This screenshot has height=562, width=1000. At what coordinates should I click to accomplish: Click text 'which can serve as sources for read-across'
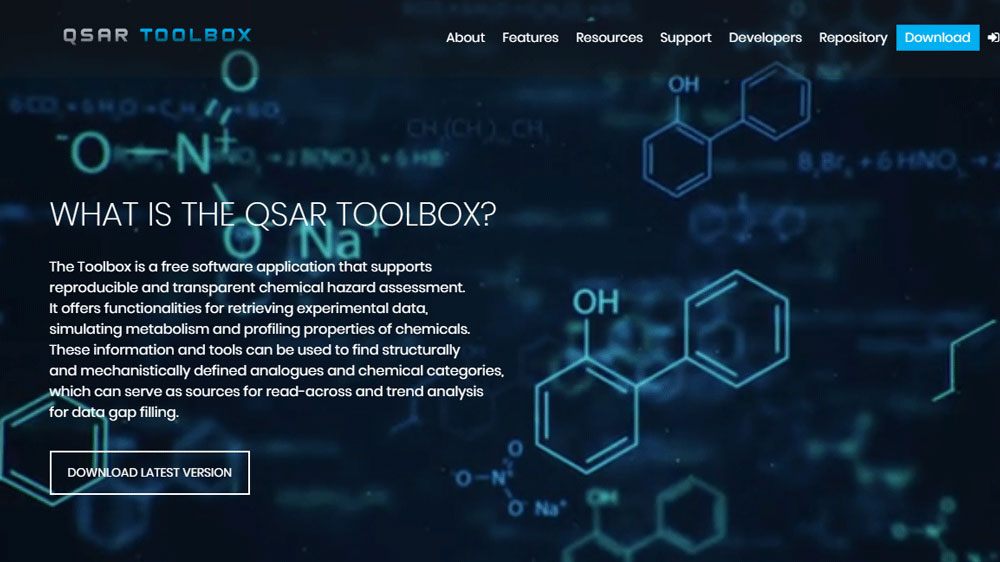point(201,391)
